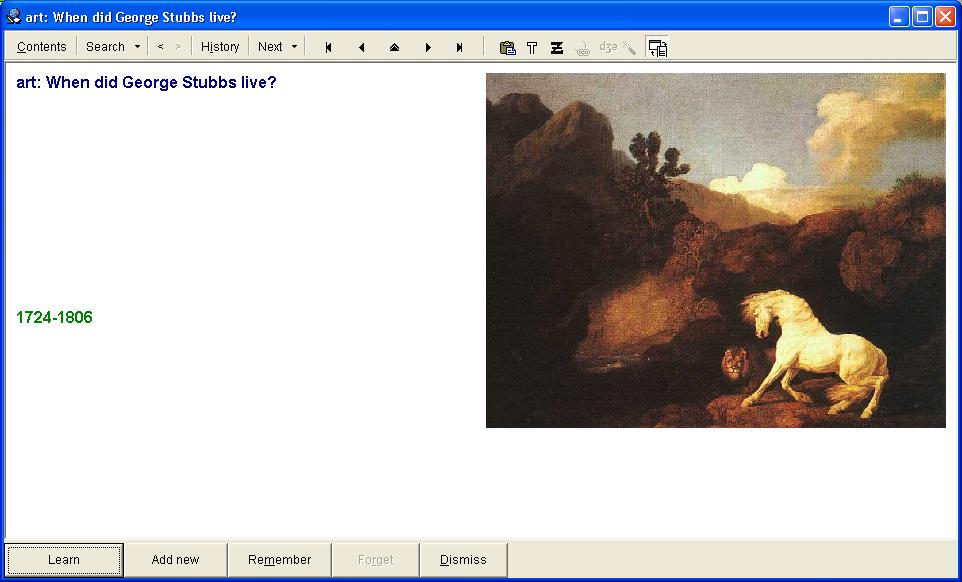Jump to the last element arrow
The height and width of the screenshot is (582, 962).
(460, 47)
